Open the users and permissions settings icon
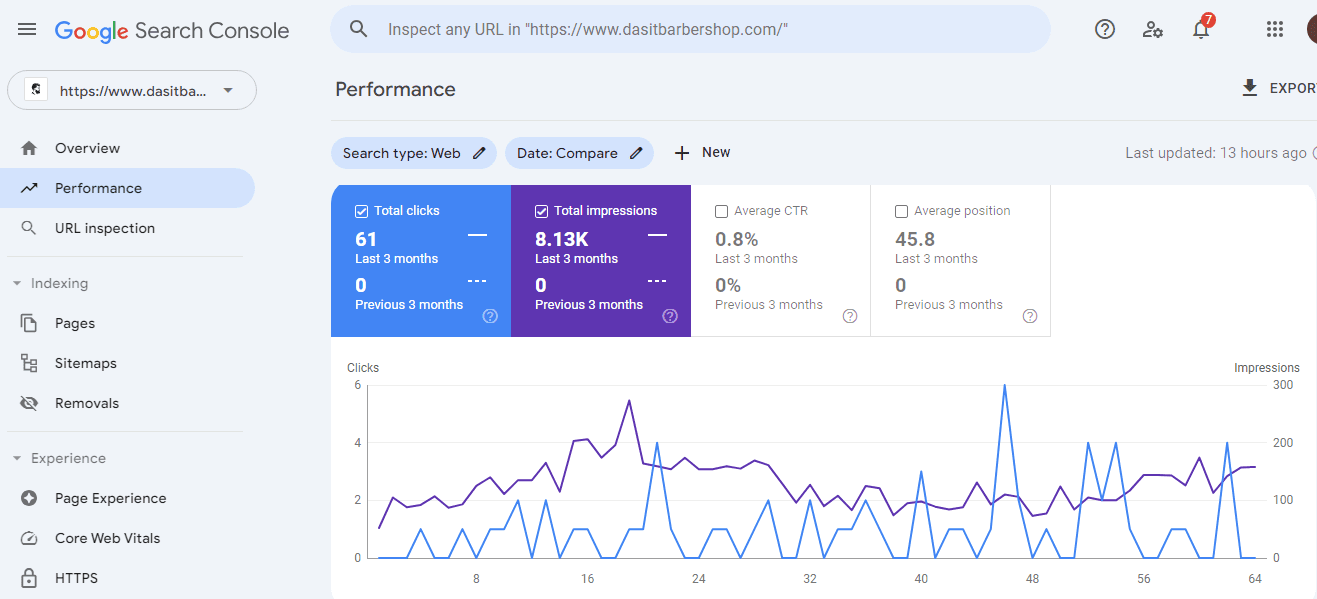 [x=1153, y=29]
